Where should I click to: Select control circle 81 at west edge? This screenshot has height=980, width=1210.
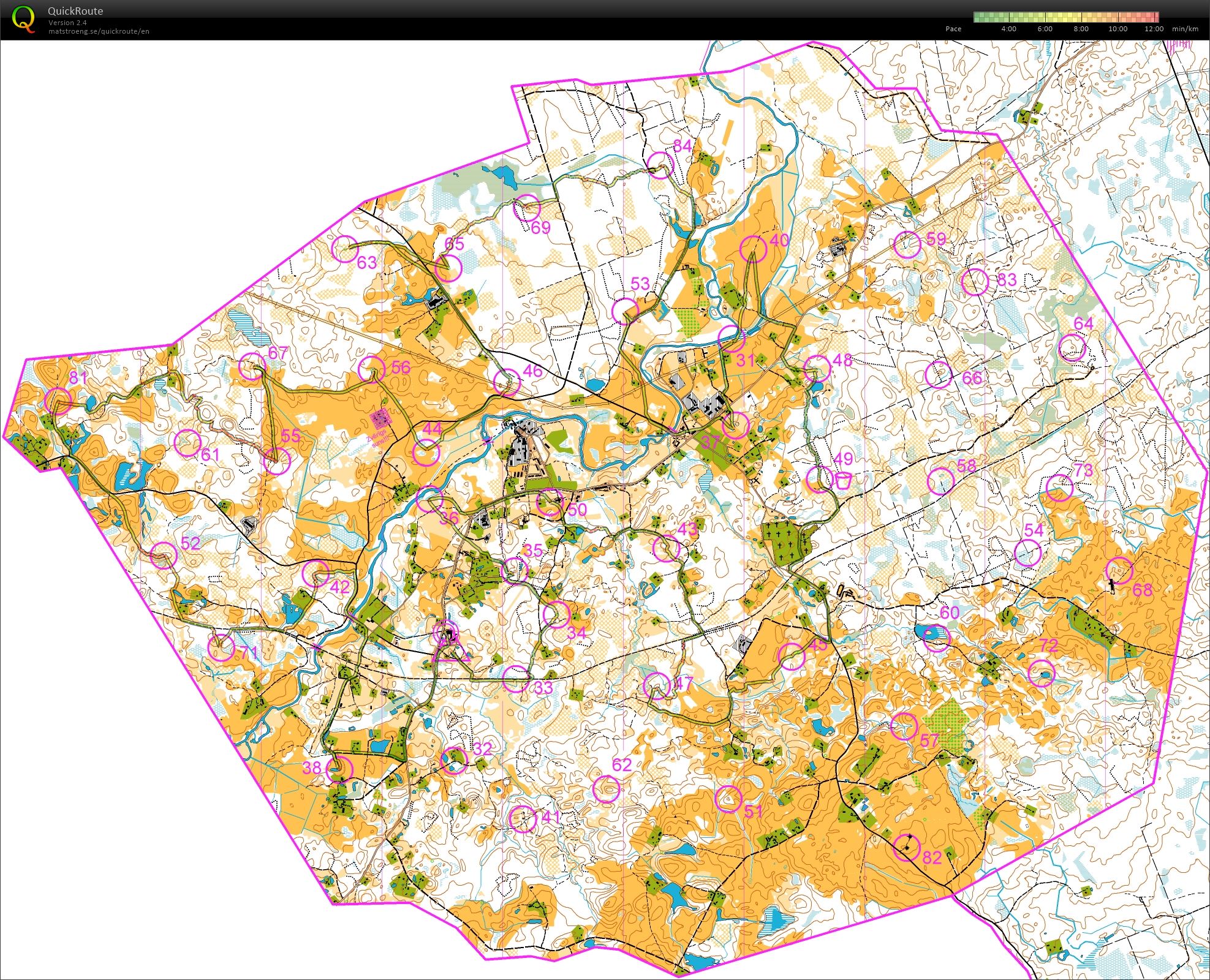point(58,401)
